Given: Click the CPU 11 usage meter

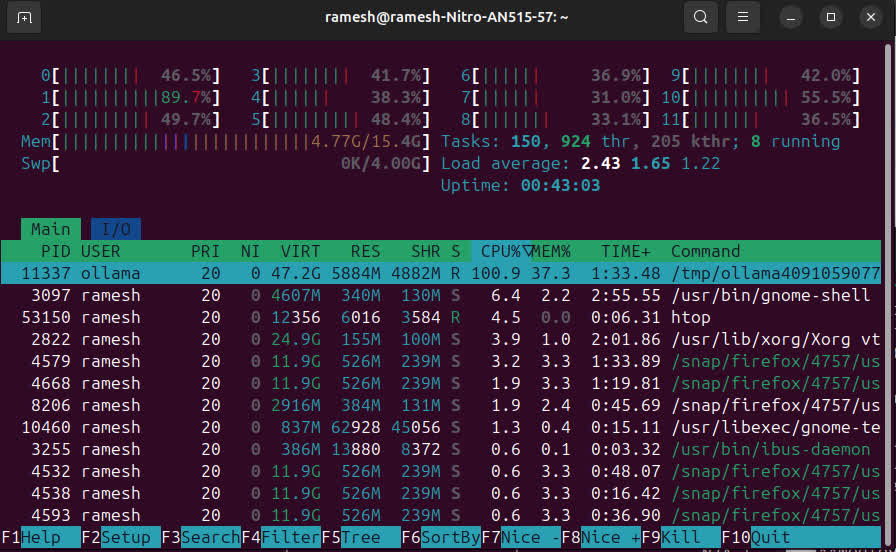Looking at the screenshot, I should pos(761,119).
